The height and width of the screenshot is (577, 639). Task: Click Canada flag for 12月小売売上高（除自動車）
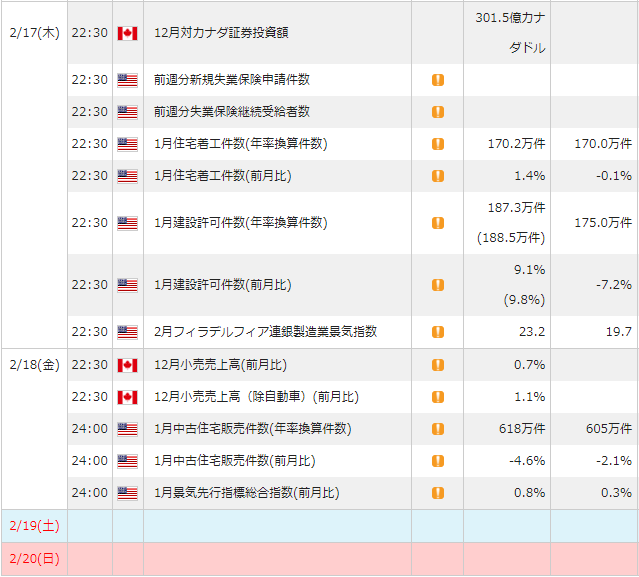coord(128,397)
